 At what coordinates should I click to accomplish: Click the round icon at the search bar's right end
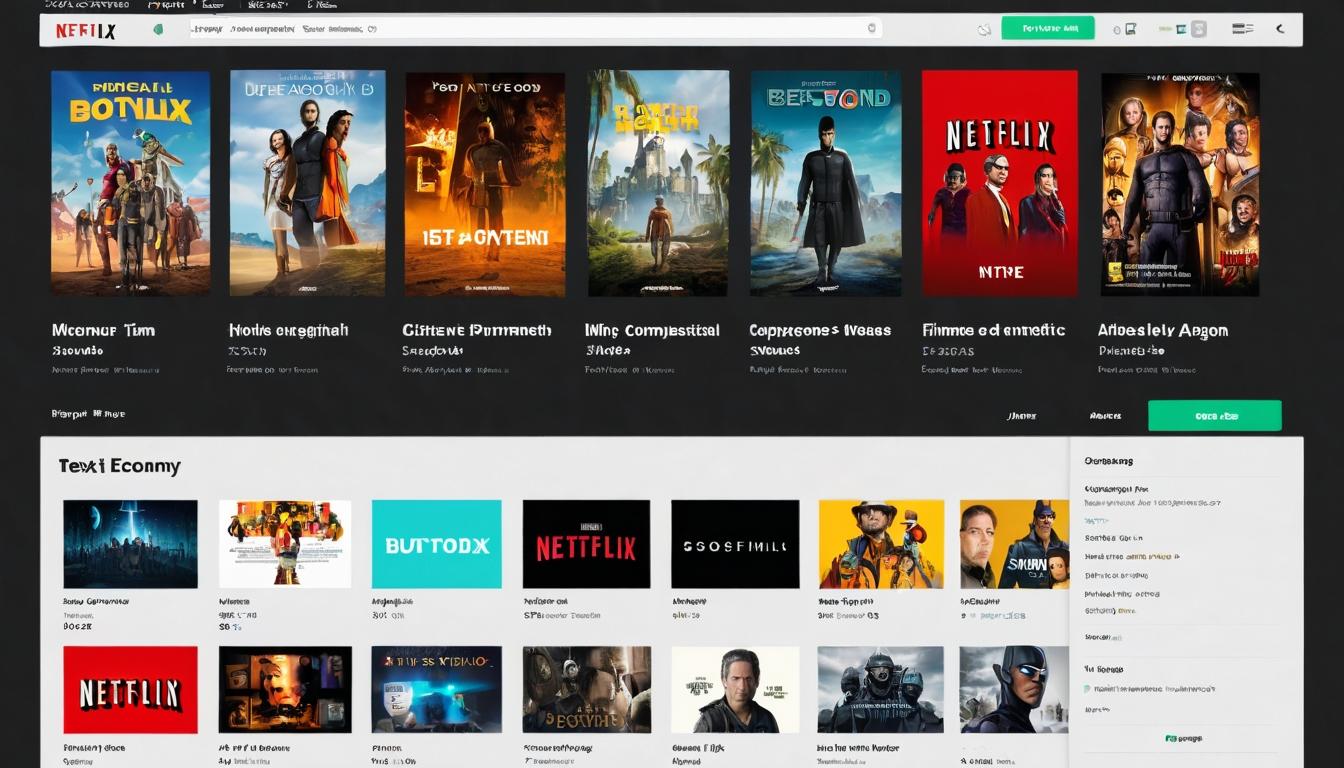tap(871, 29)
